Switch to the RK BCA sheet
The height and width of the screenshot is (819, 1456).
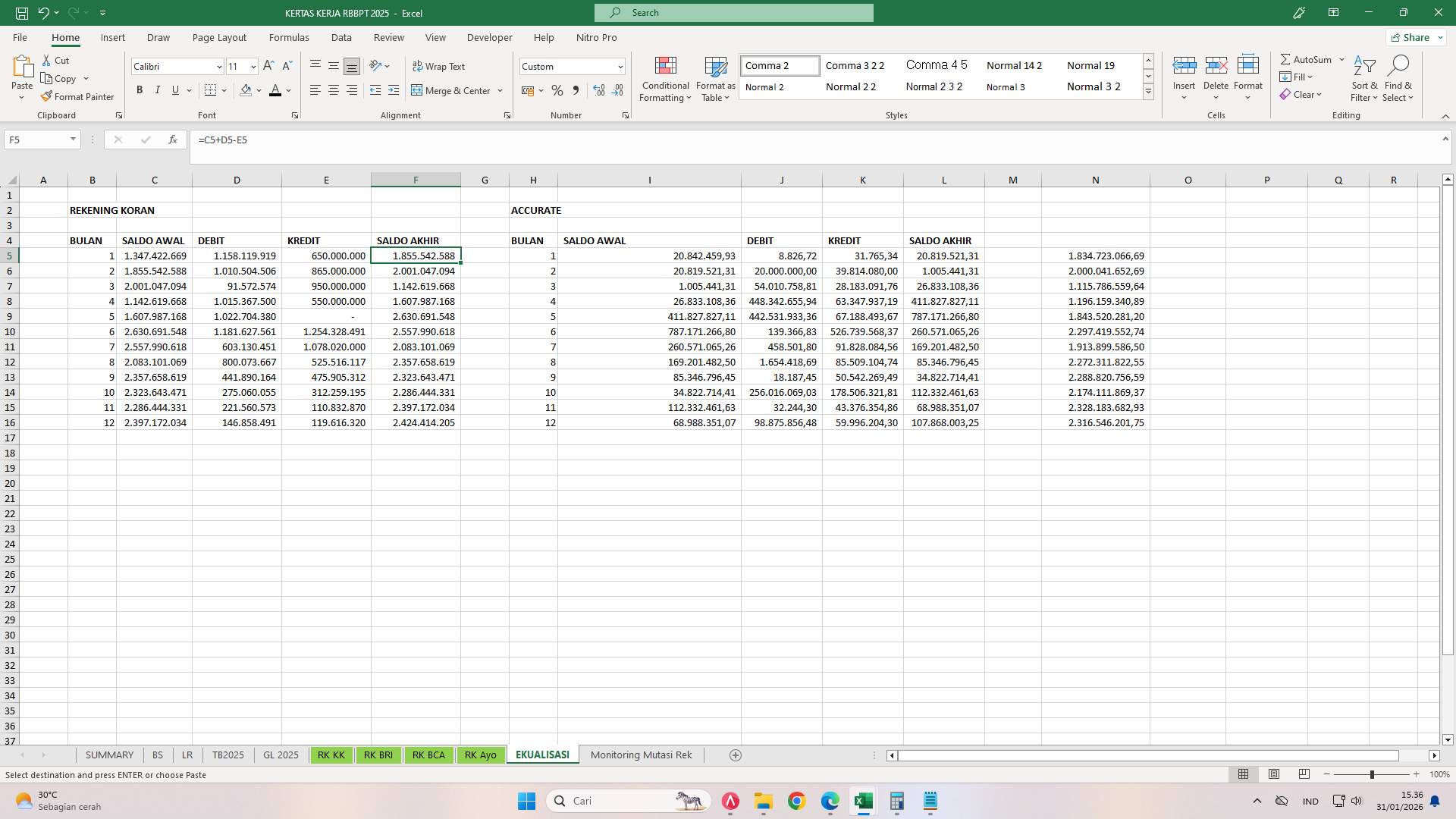pos(429,755)
